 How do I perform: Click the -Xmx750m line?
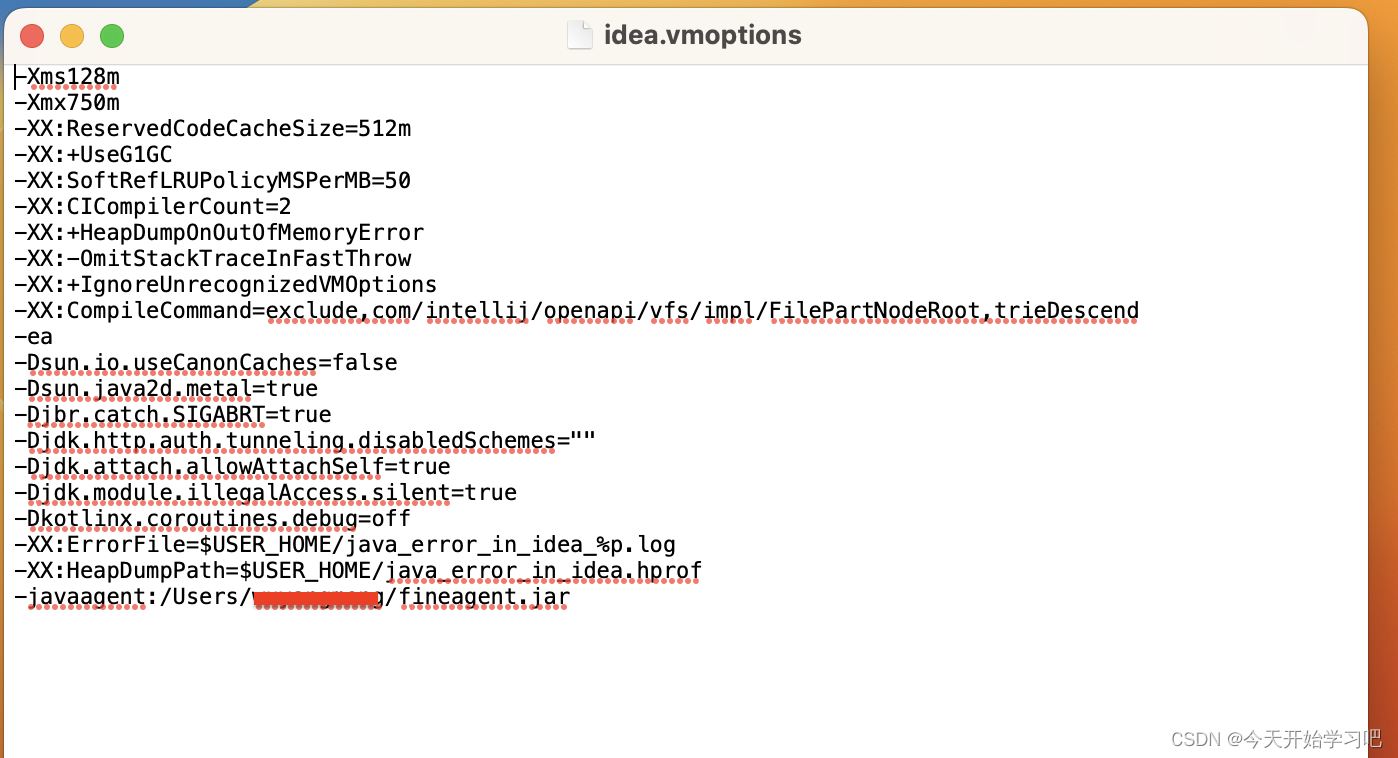coord(67,103)
